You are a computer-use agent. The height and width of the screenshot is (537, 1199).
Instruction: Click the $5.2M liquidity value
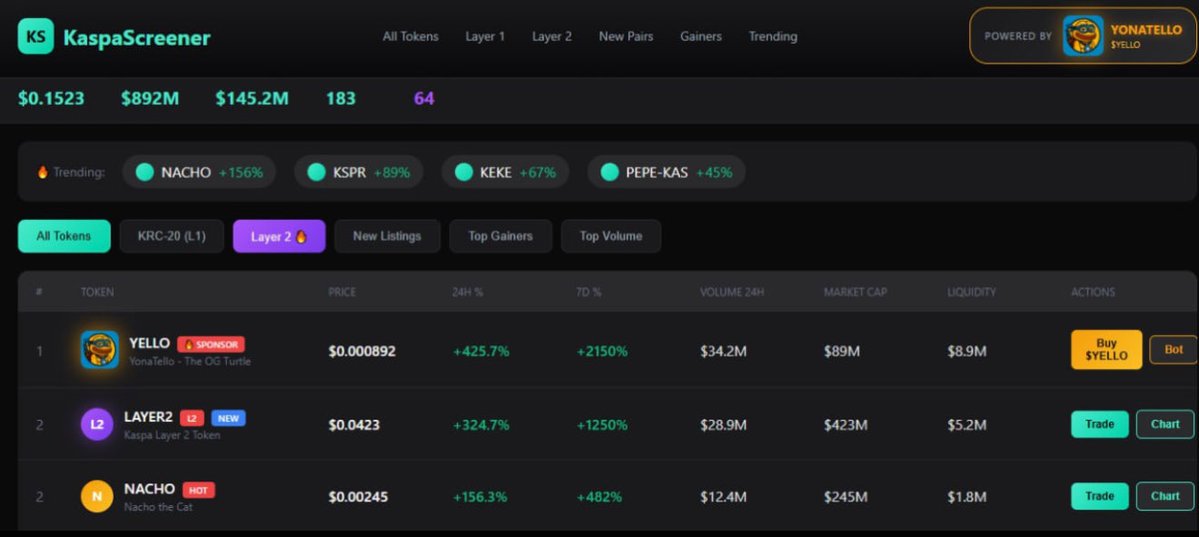click(967, 425)
